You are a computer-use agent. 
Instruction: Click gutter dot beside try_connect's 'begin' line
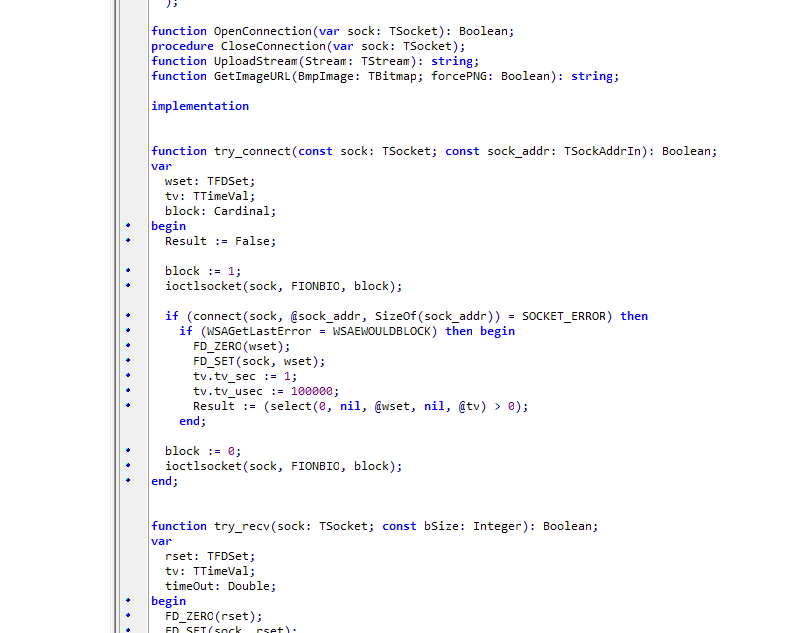(x=128, y=225)
